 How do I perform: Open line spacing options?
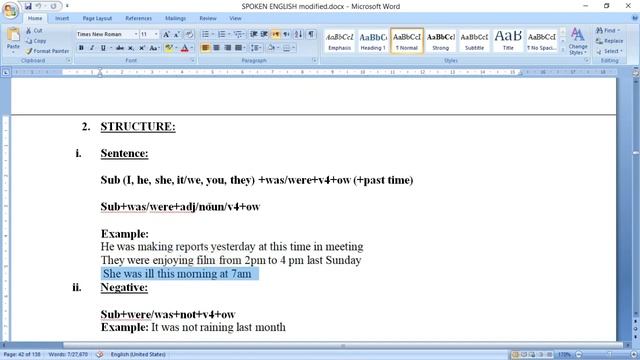coord(257,48)
